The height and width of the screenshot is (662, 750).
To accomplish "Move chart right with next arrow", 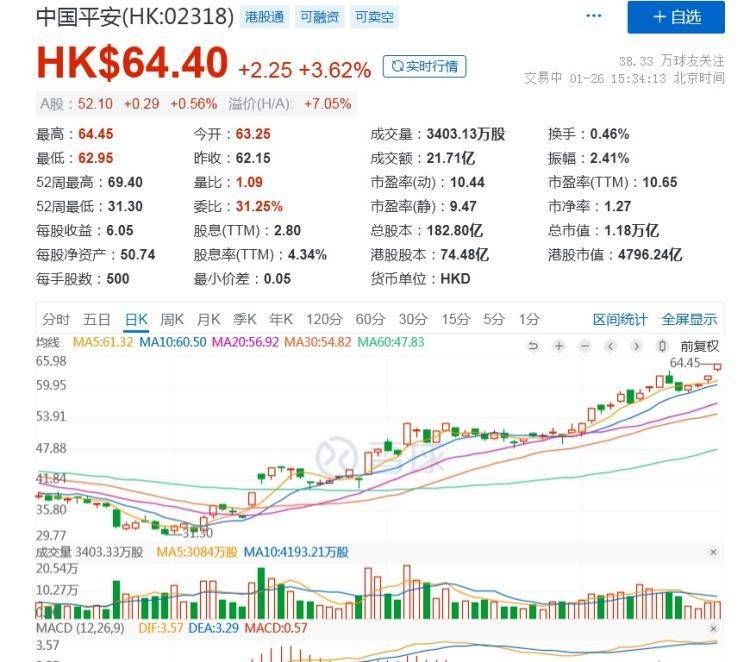I will point(636,346).
